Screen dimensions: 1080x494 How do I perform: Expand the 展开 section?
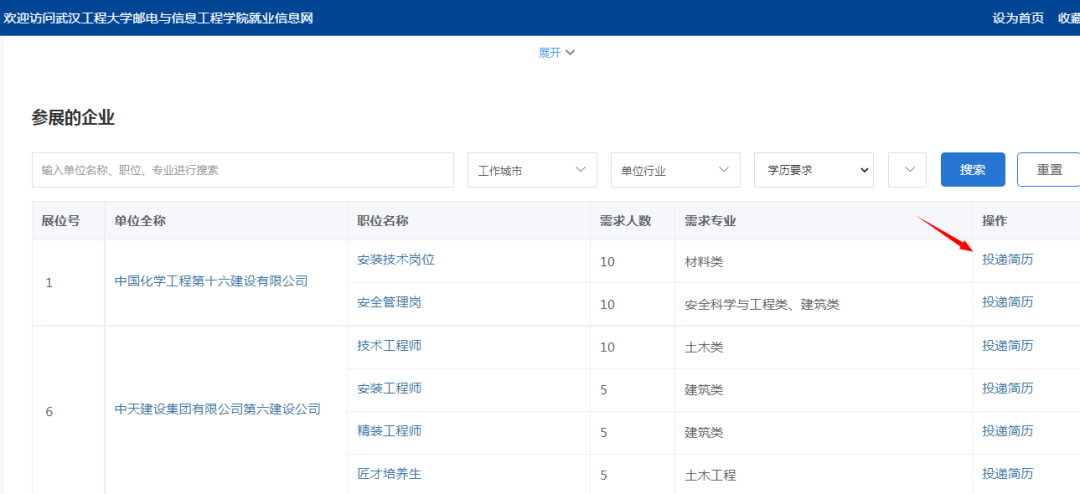(557, 53)
